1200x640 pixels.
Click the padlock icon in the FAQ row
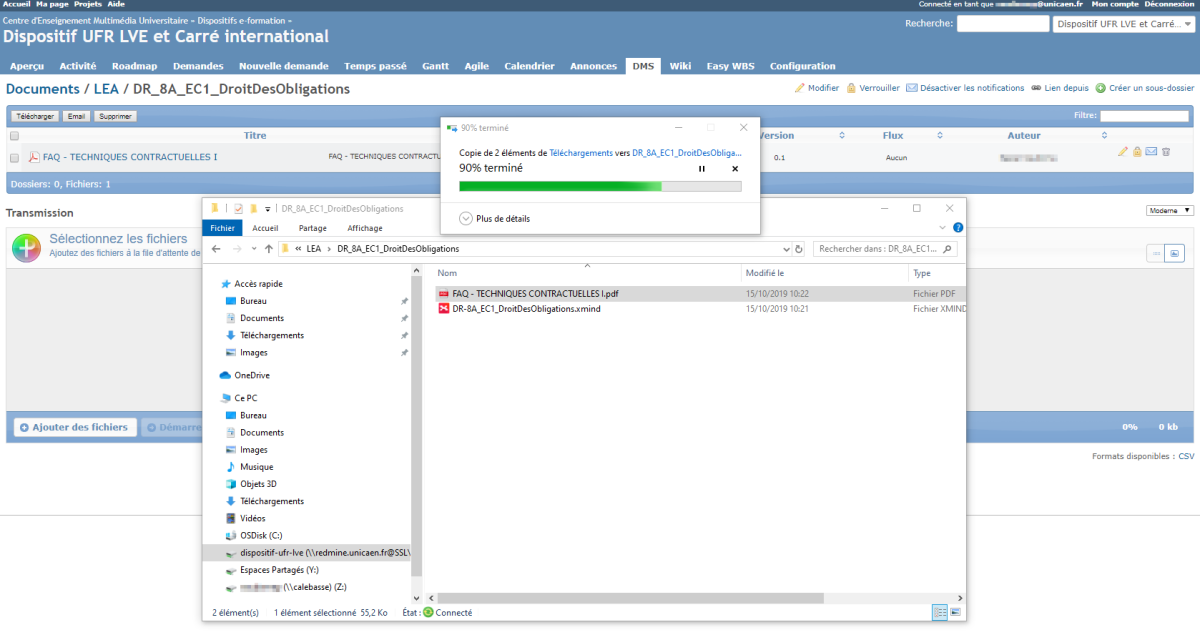click(1137, 152)
